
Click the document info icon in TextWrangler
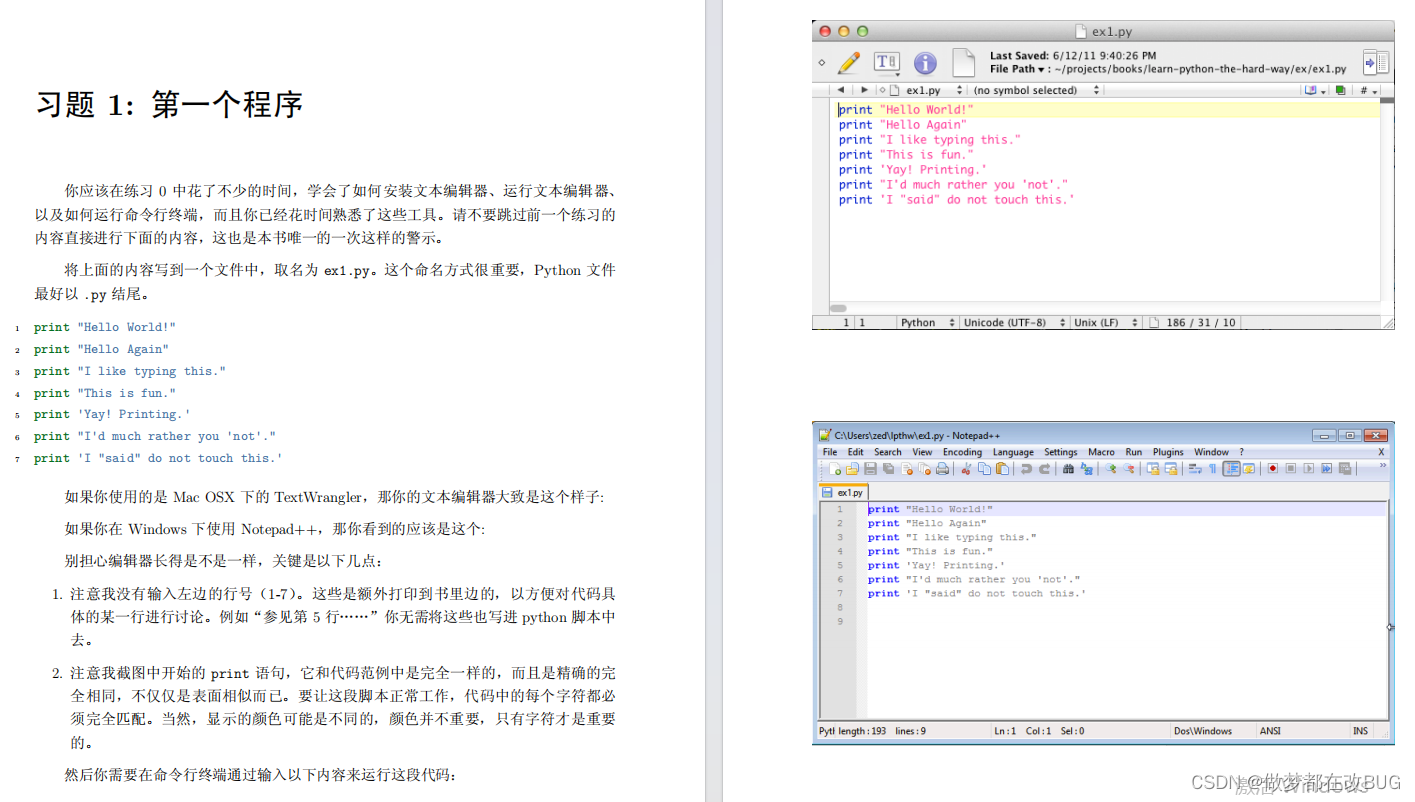tap(925, 63)
